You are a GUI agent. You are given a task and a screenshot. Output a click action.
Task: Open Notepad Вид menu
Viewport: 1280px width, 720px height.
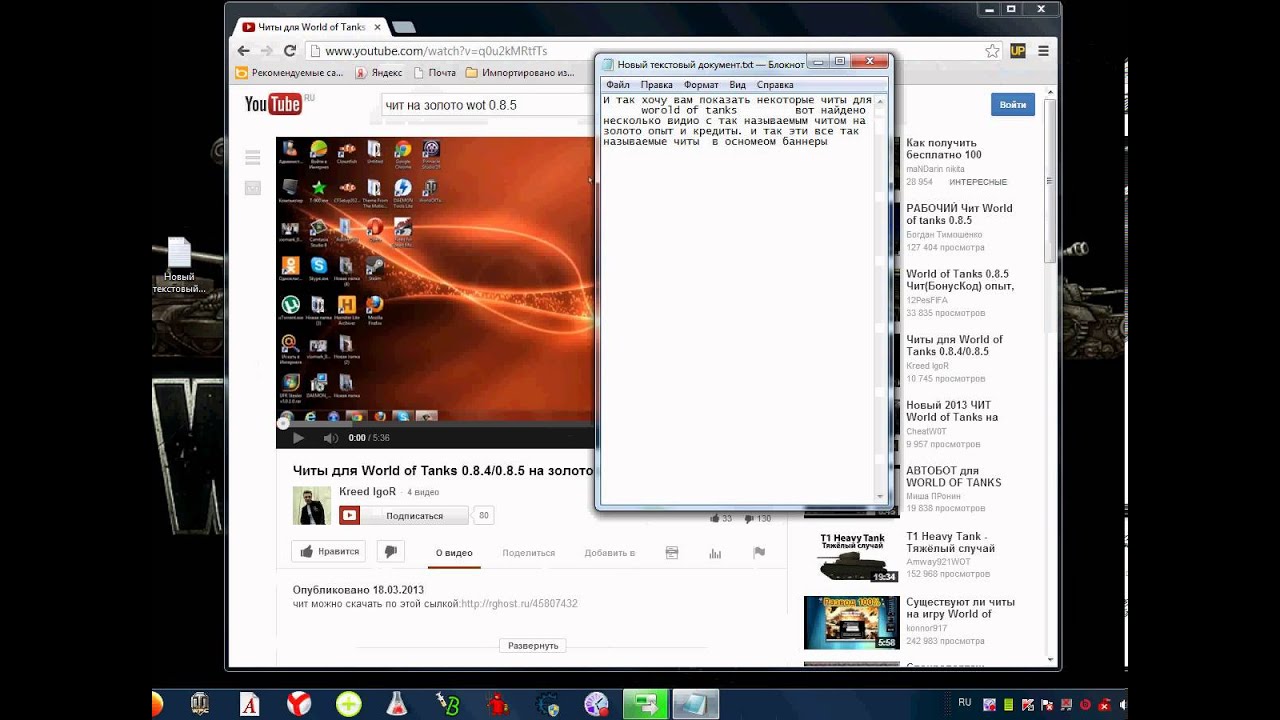coord(738,85)
